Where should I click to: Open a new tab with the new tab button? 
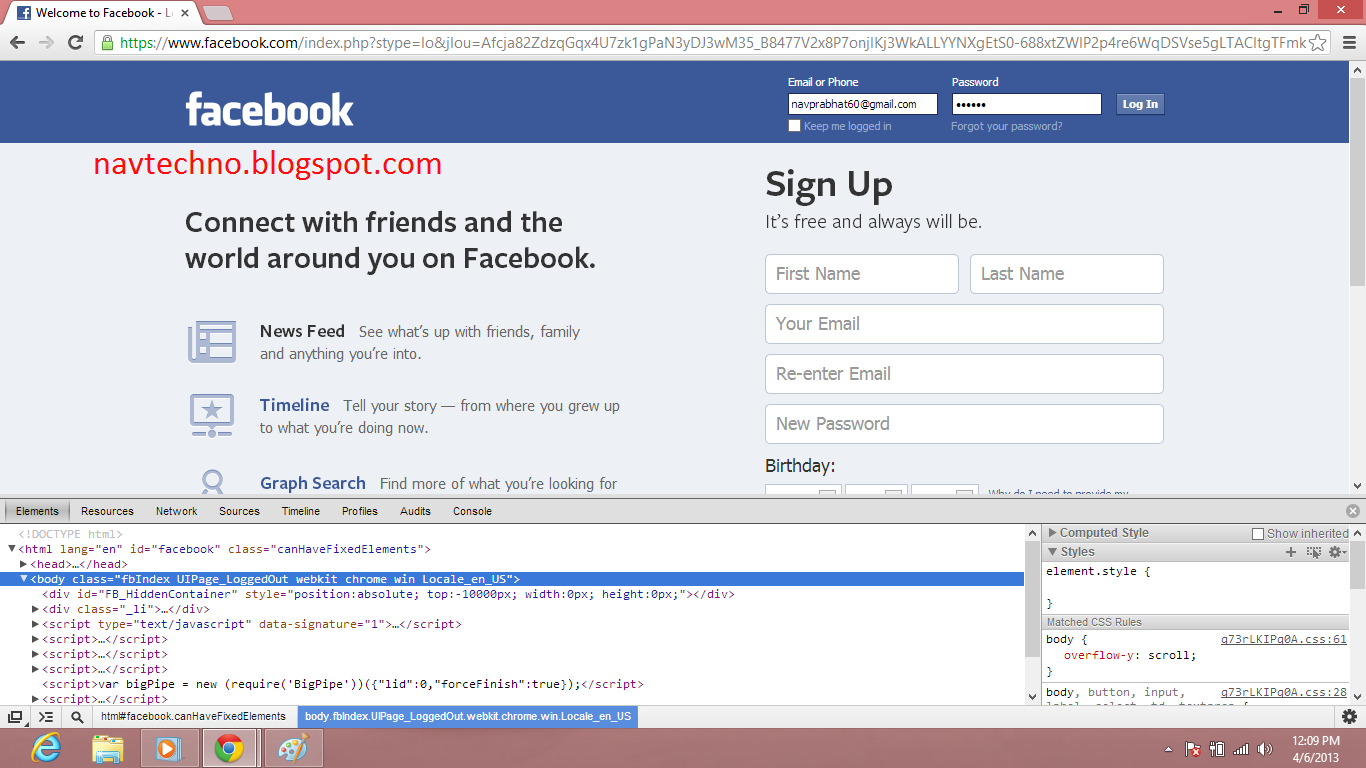(218, 13)
